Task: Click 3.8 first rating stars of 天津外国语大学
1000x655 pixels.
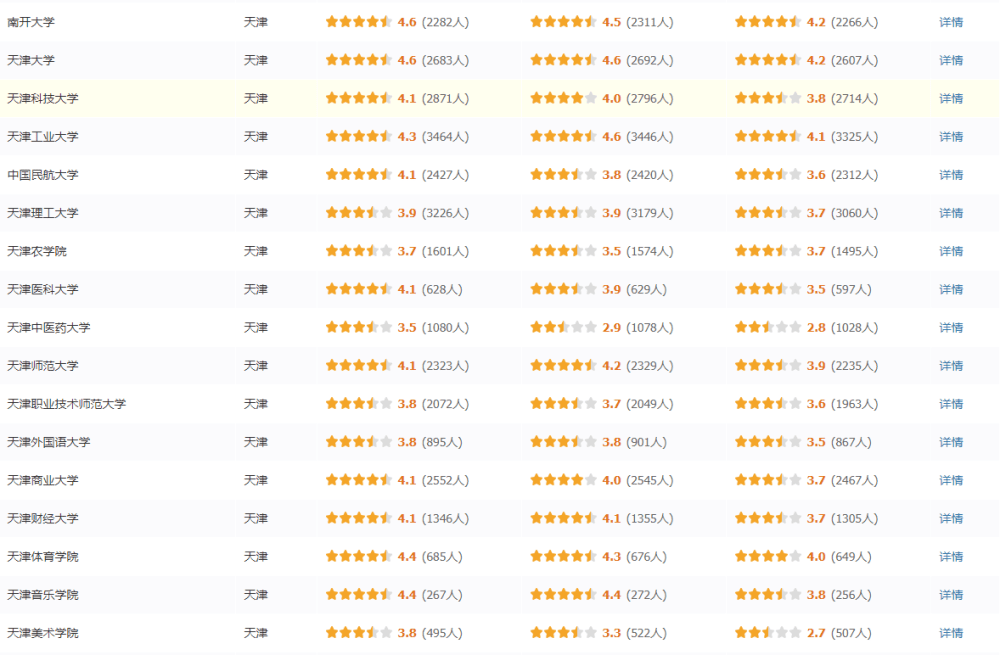Action: point(358,442)
